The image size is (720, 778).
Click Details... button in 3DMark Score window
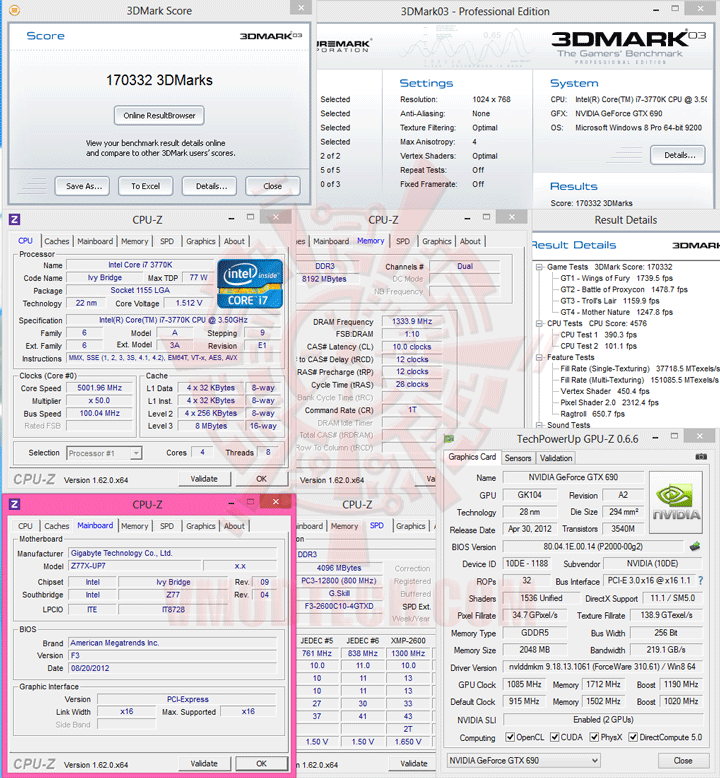coord(209,186)
